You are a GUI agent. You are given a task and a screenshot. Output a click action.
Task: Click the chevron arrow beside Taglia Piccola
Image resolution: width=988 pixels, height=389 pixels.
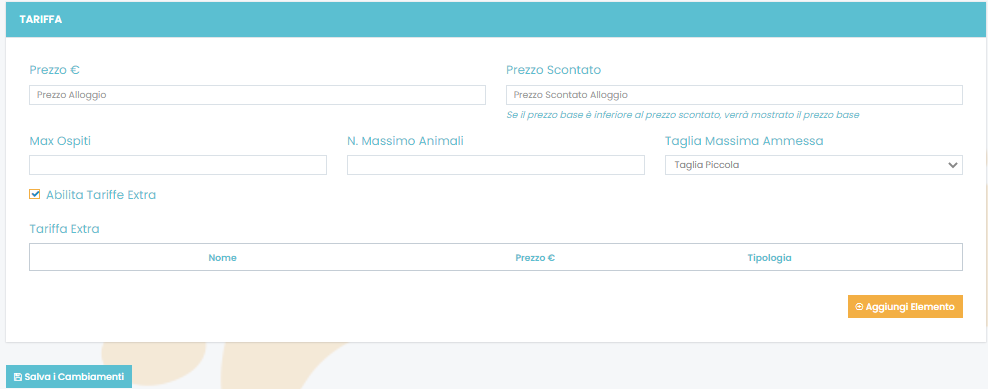coord(952,165)
